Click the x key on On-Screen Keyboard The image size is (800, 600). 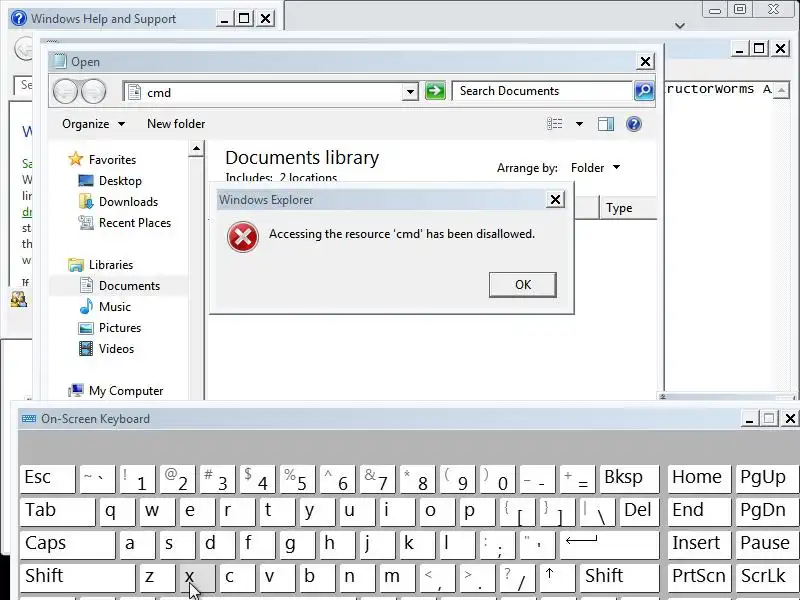[x=197, y=578]
